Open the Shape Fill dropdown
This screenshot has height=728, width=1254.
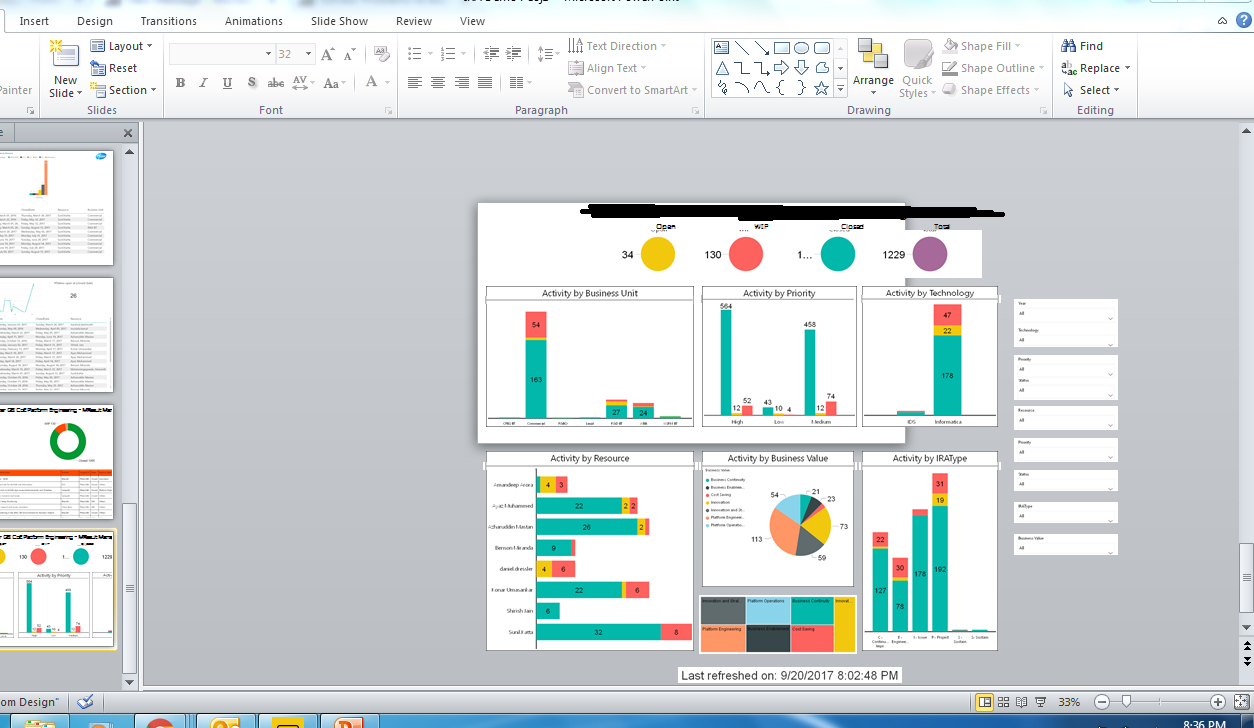point(982,46)
